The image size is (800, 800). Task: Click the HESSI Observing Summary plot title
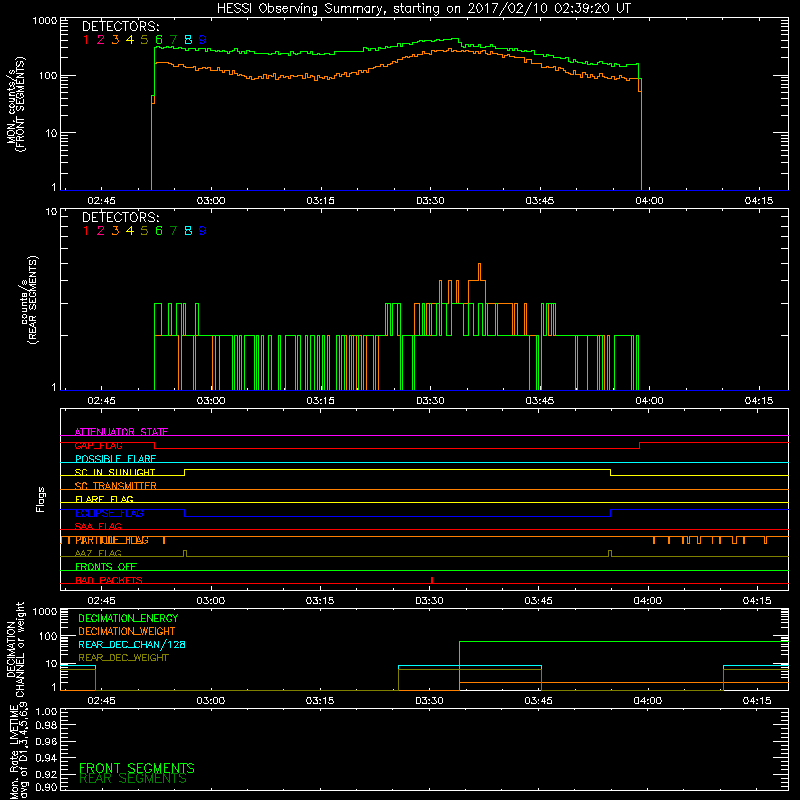(x=423, y=9)
